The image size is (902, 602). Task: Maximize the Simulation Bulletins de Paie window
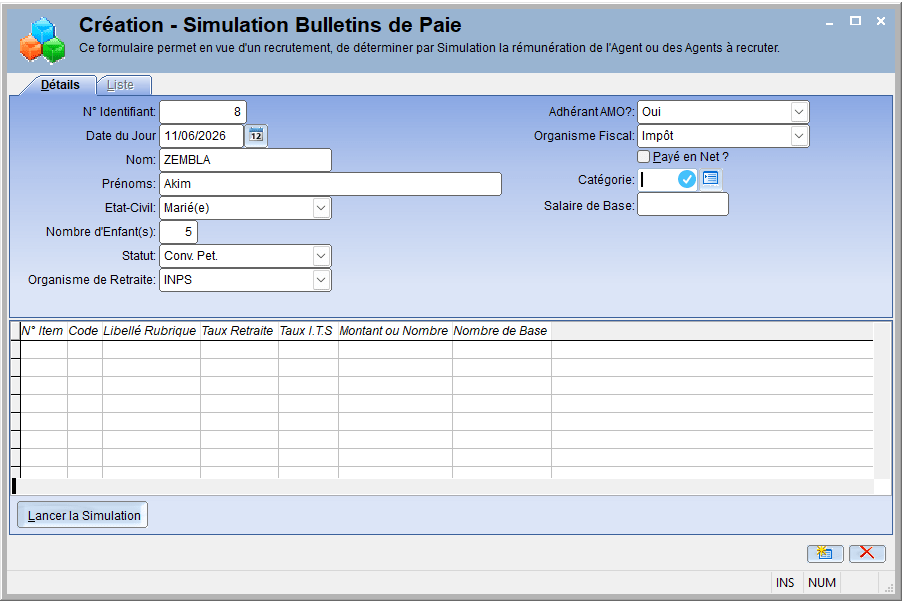[x=855, y=21]
